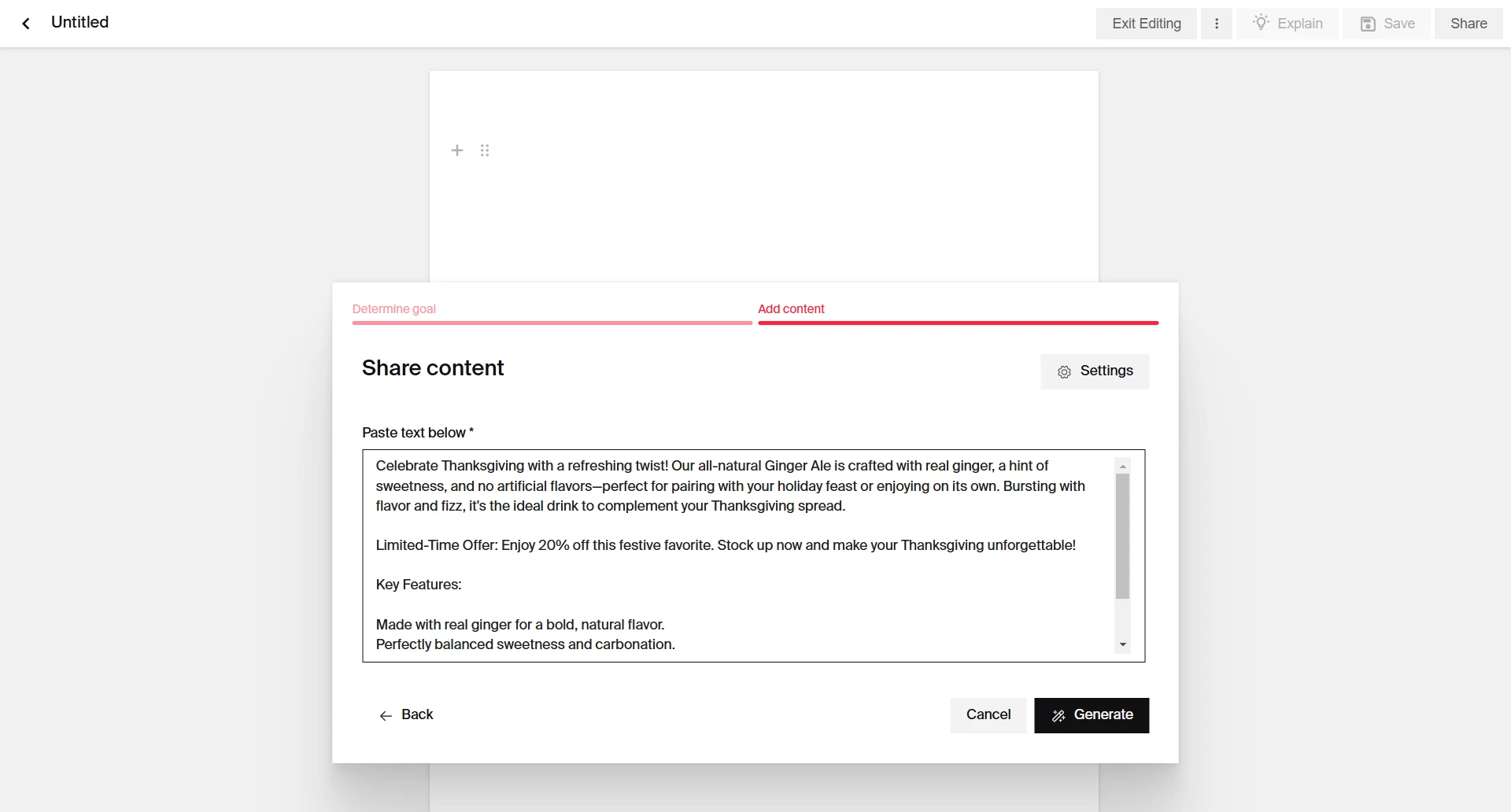The width and height of the screenshot is (1511, 812).
Task: Click Exit Editing
Action: (x=1146, y=23)
